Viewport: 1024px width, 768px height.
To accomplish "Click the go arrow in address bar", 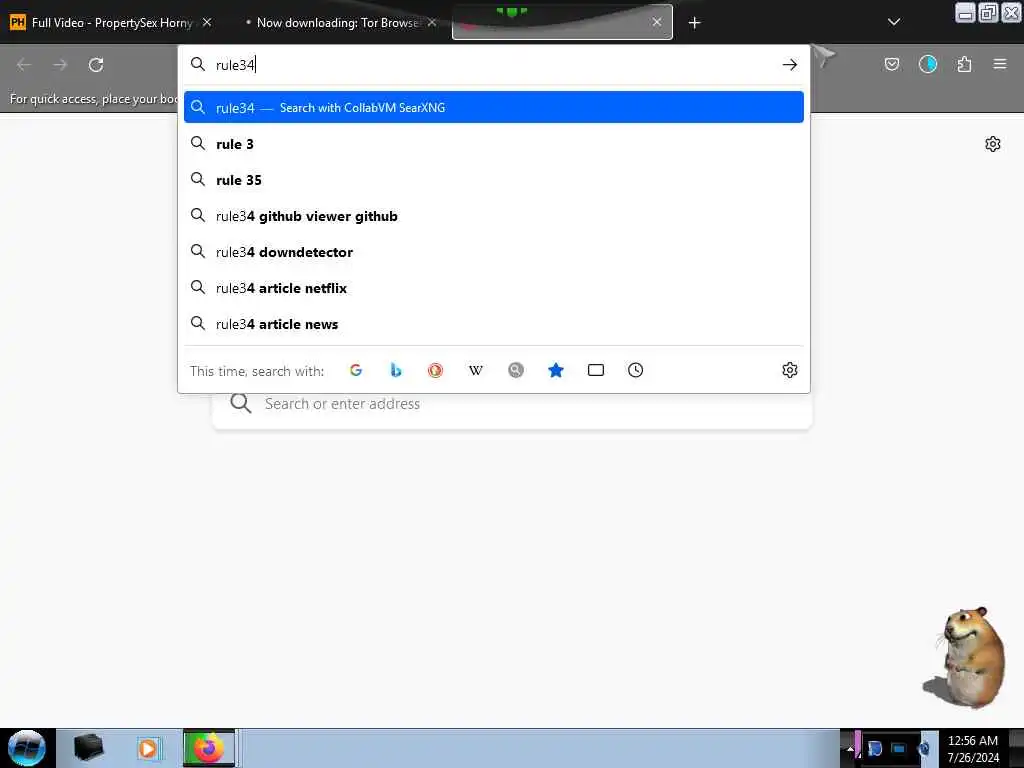I will tap(790, 65).
